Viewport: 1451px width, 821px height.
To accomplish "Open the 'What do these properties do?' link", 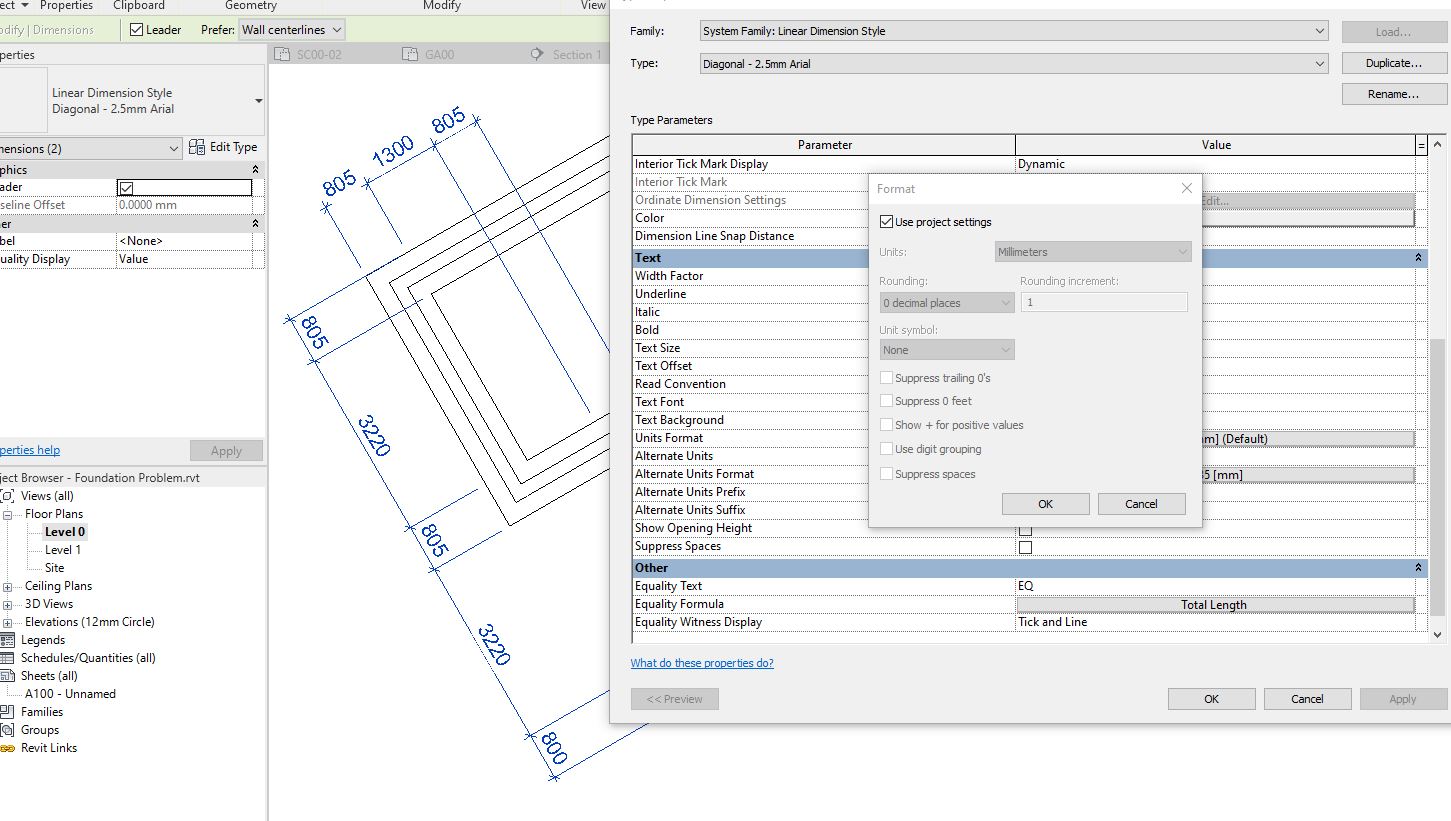I will (x=702, y=662).
